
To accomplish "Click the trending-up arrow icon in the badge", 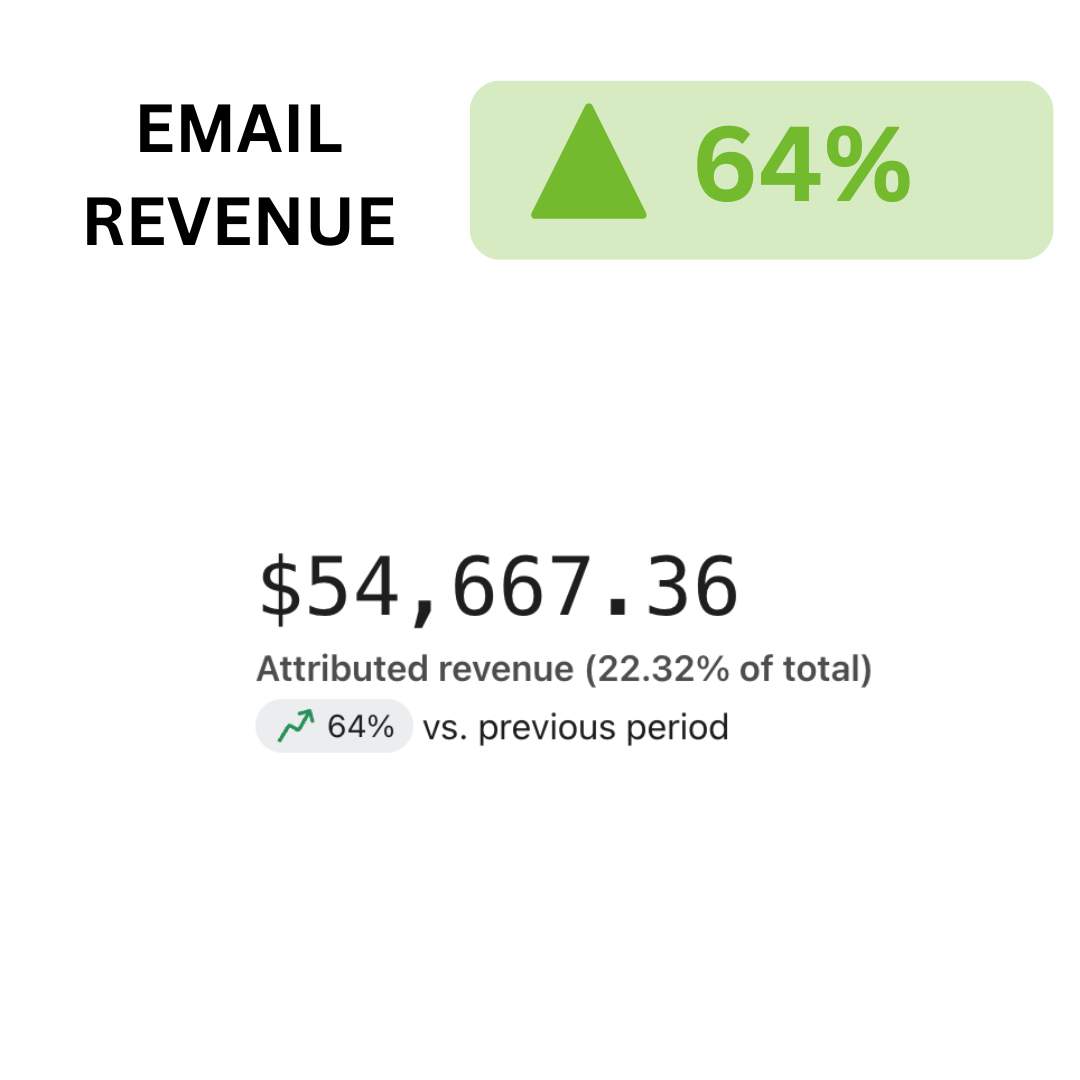I will pos(296,726).
